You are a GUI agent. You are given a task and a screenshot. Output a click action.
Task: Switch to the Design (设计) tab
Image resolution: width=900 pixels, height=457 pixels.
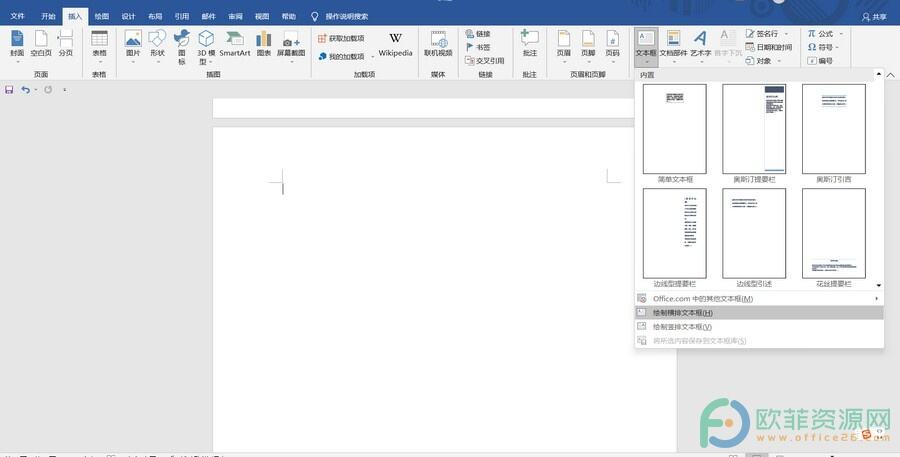pyautogui.click(x=128, y=17)
